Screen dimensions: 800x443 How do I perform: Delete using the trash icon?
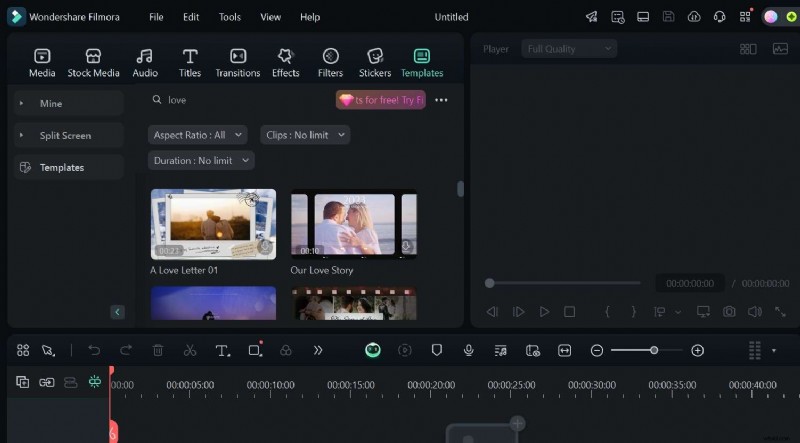[158, 351]
